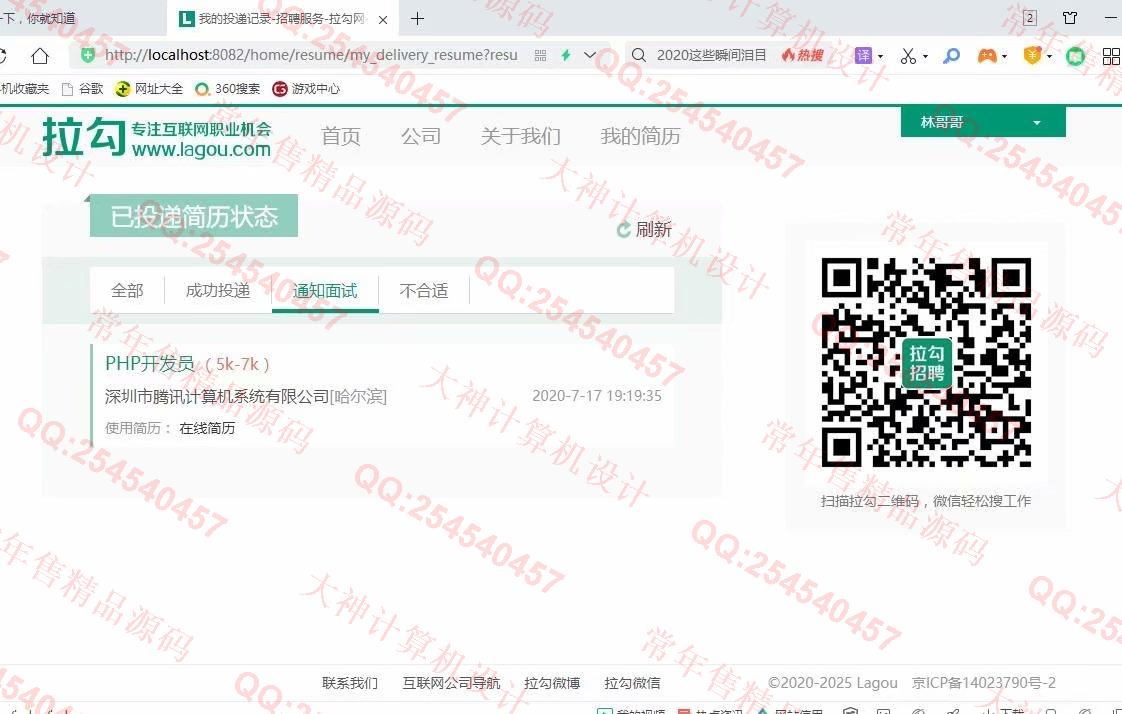
Task: Open the 谷歌 bookmark
Action: pyautogui.click(x=82, y=89)
